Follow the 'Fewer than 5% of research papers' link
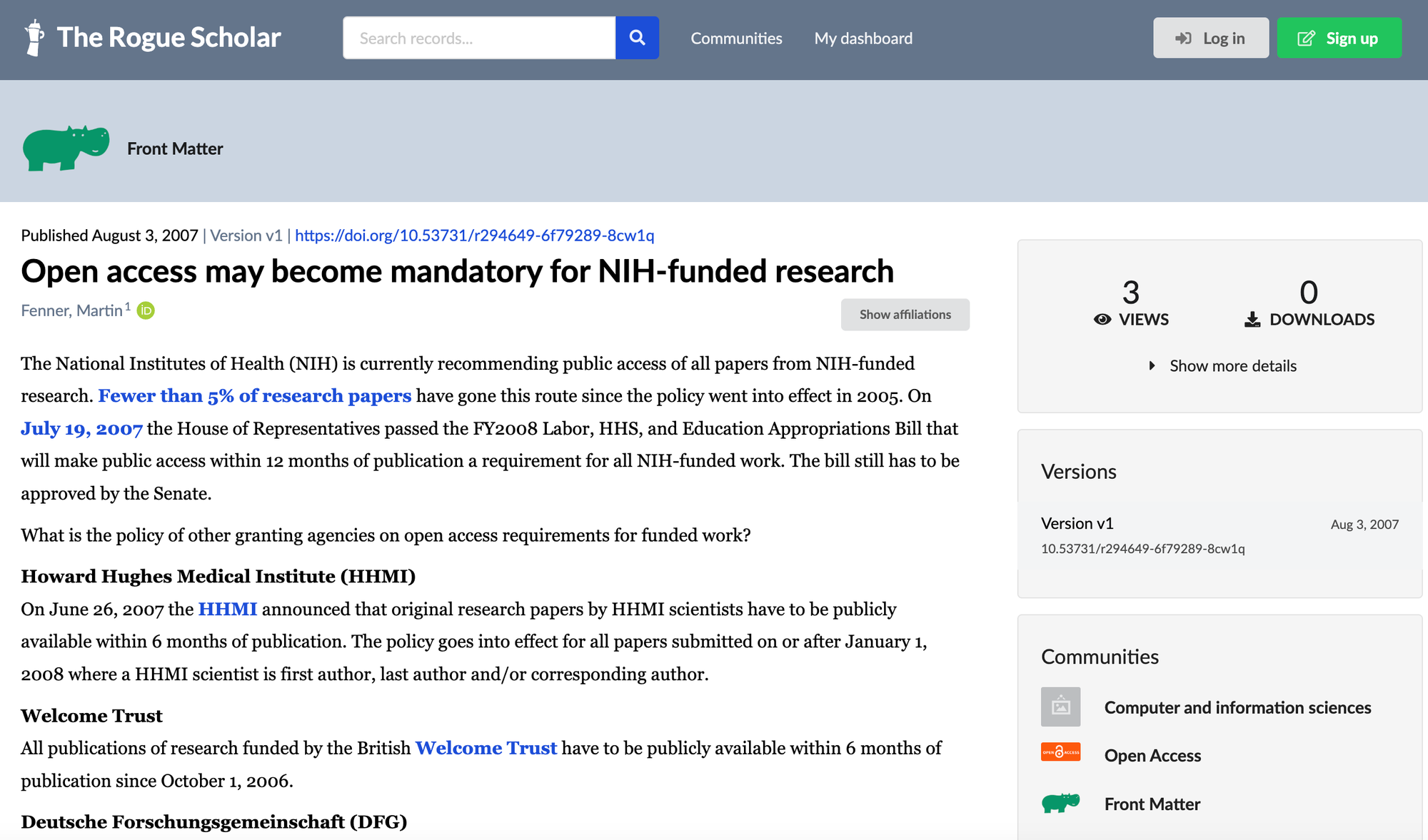The height and width of the screenshot is (840, 1428). click(254, 396)
